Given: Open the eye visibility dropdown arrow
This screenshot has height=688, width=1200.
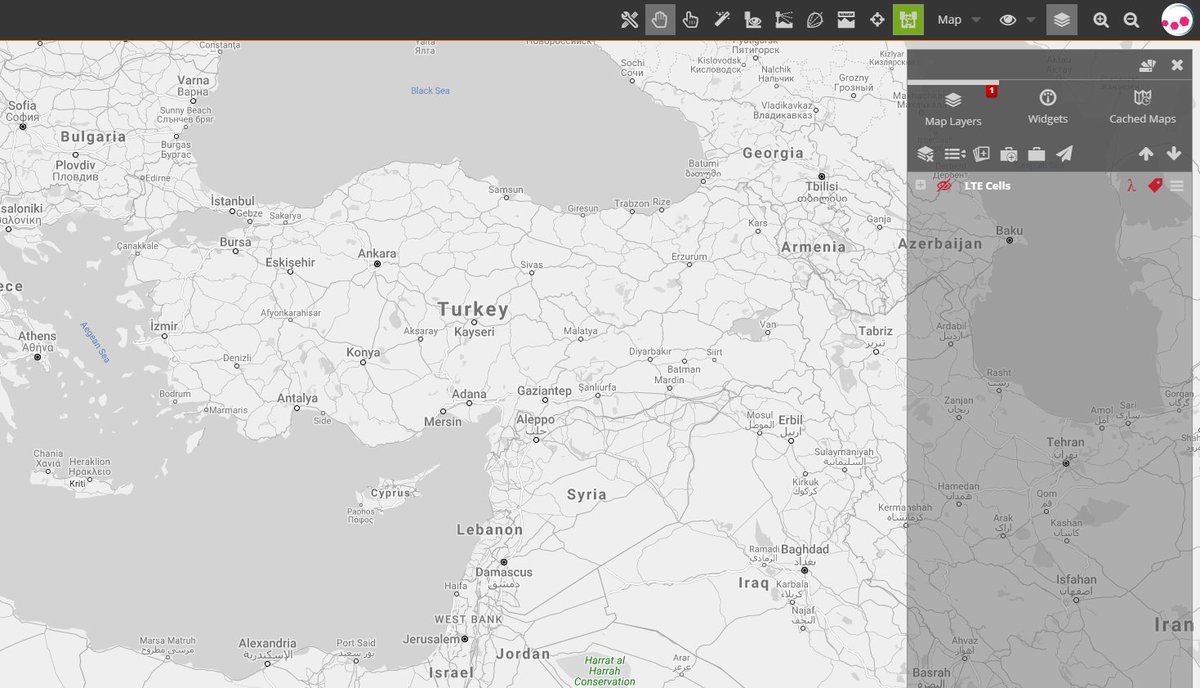Looking at the screenshot, I should 1031,20.
